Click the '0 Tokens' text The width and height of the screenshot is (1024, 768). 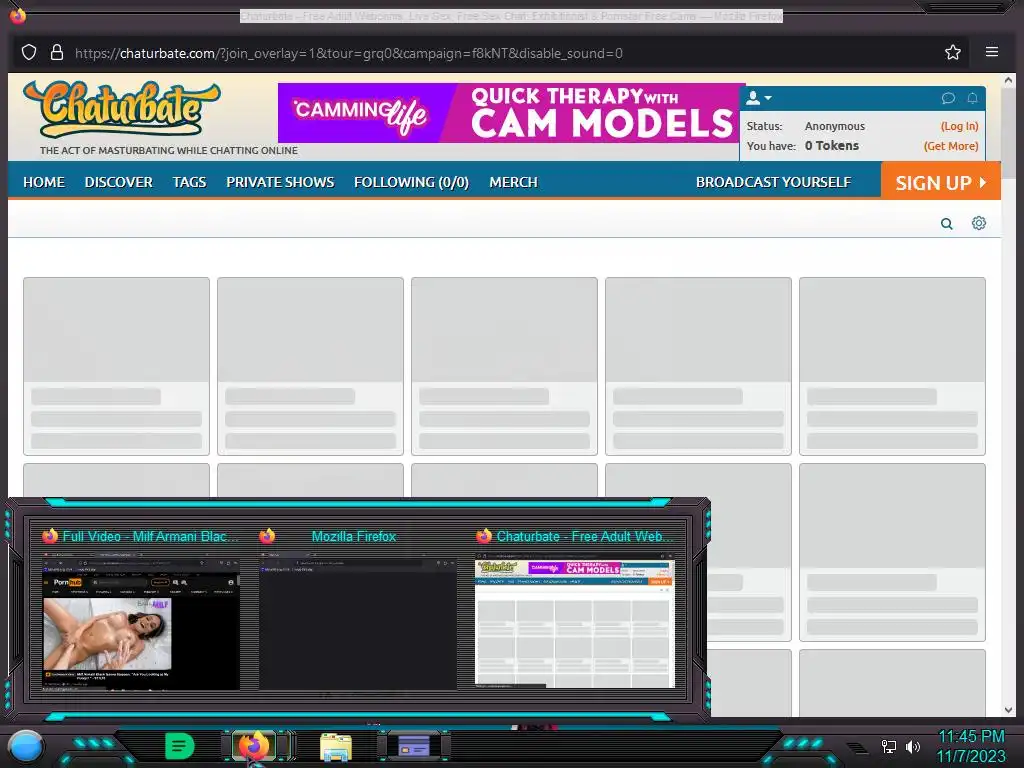click(831, 146)
